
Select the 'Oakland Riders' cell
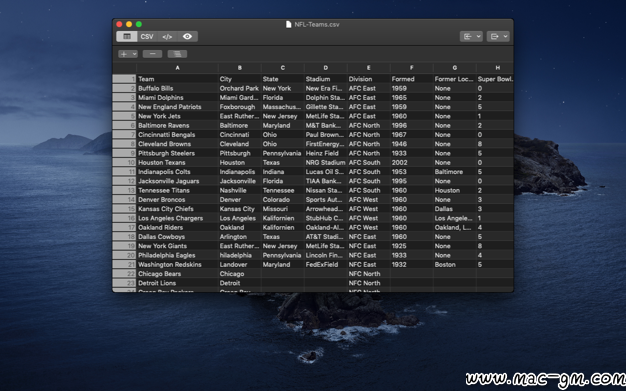(x=177, y=227)
